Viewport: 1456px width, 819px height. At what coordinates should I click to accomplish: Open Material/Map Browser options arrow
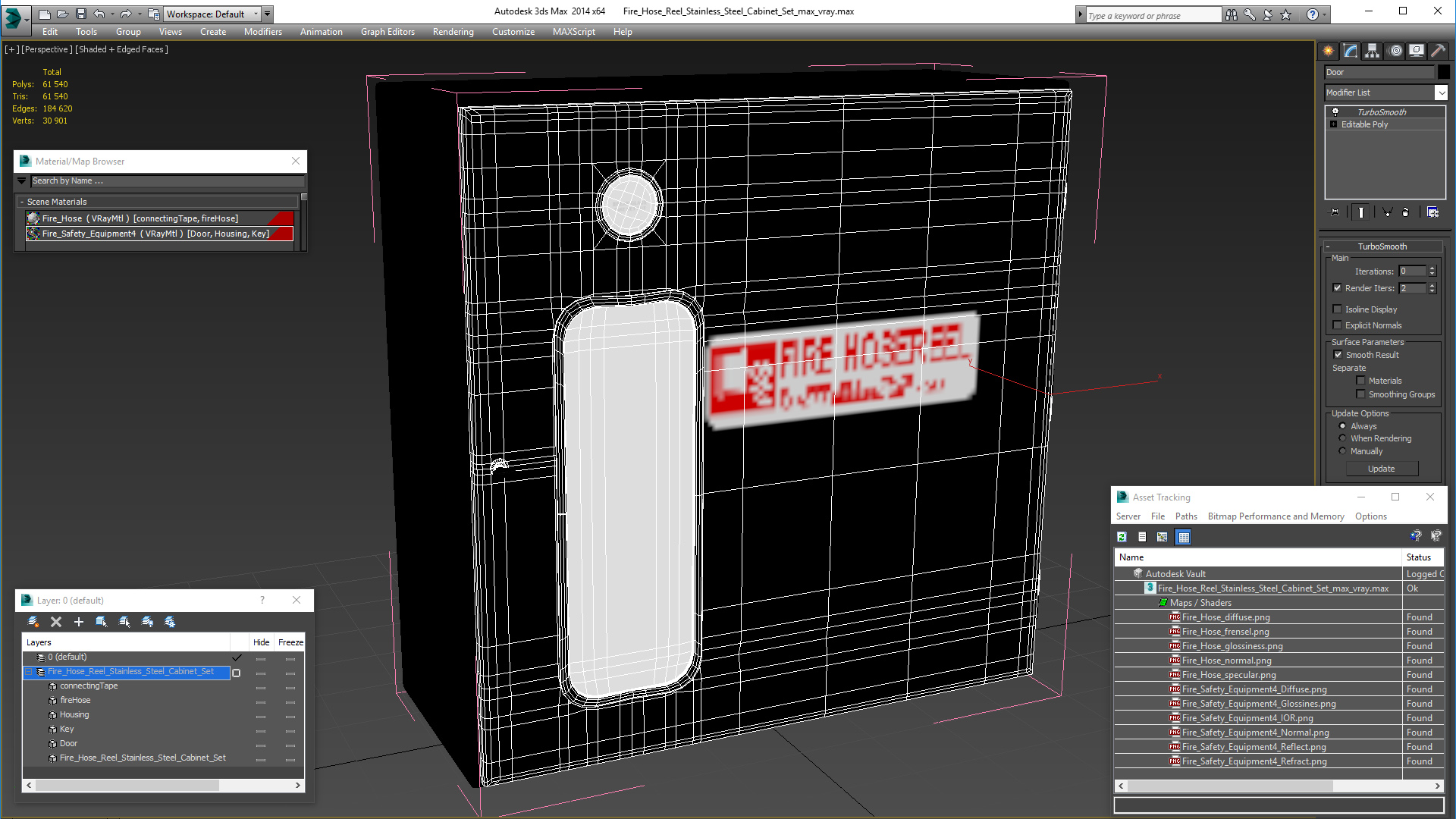click(x=22, y=181)
